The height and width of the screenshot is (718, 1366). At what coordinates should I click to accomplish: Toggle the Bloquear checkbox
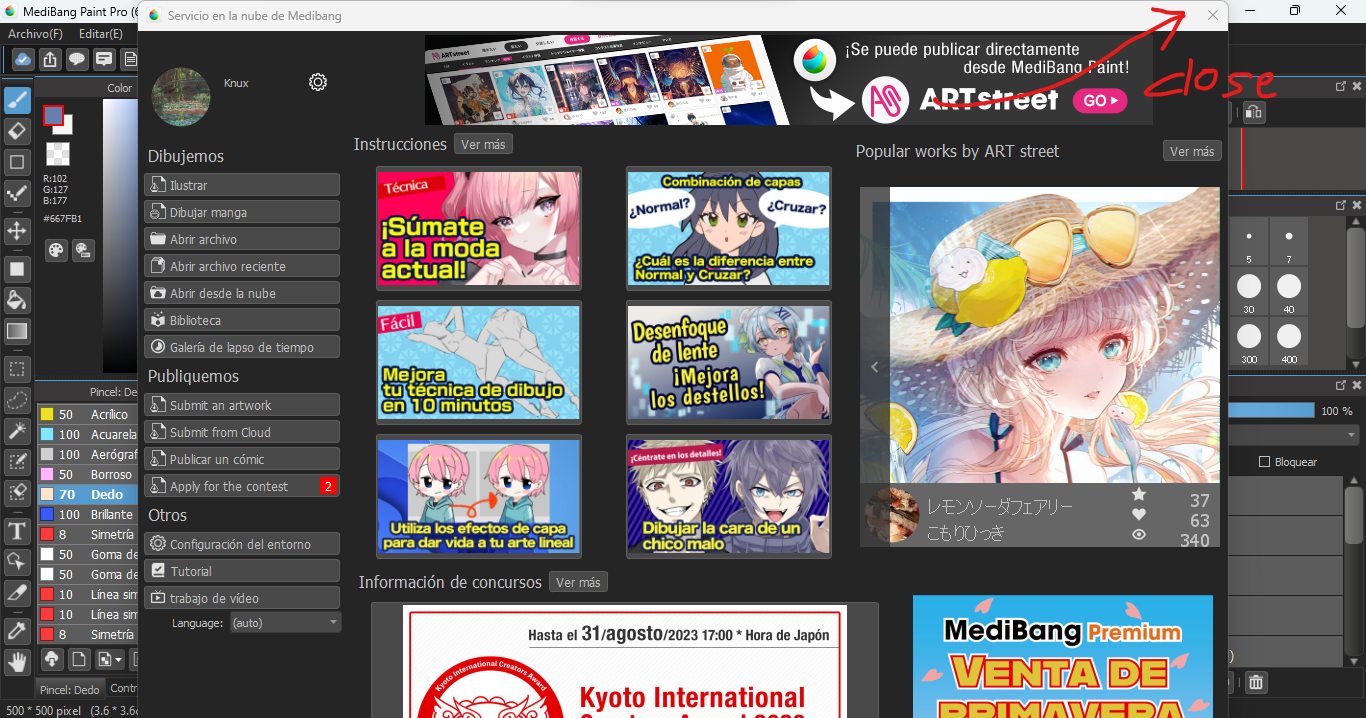1264,462
